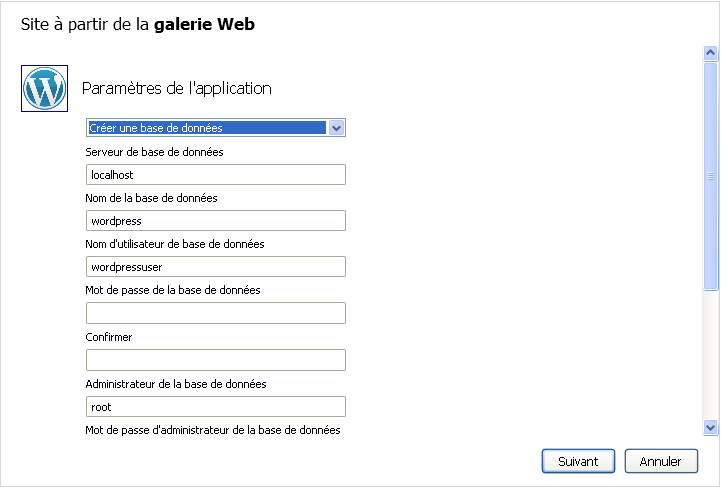Click the 'Confirmer' label text
The image size is (721, 489).
point(109,337)
